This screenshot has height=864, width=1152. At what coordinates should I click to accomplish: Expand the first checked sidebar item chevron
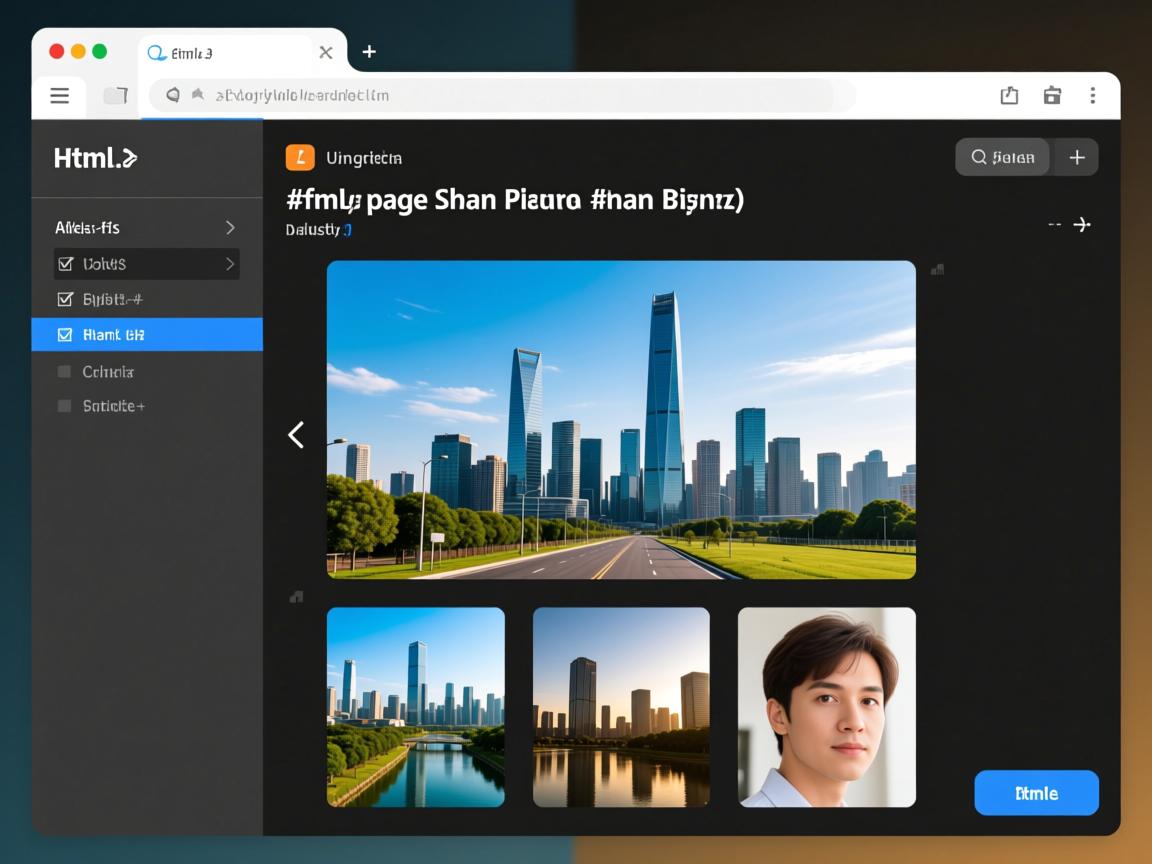pyautogui.click(x=230, y=264)
